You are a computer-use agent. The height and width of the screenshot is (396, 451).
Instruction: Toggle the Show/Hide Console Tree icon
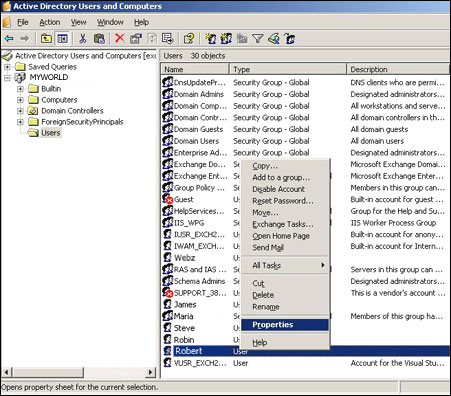click(62, 39)
